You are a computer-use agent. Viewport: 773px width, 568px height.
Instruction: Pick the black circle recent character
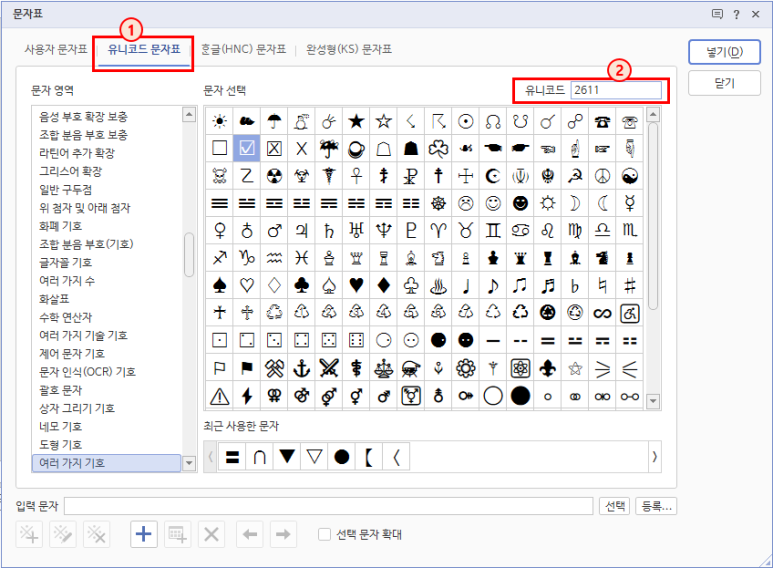342,457
